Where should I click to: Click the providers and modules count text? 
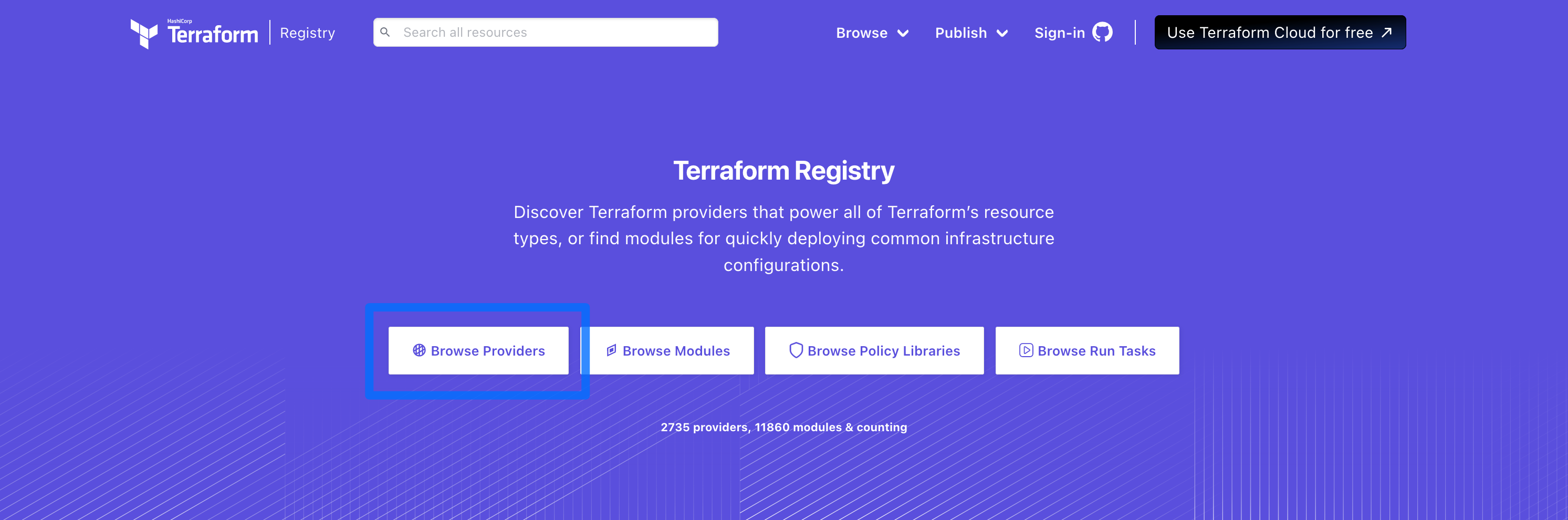click(784, 427)
